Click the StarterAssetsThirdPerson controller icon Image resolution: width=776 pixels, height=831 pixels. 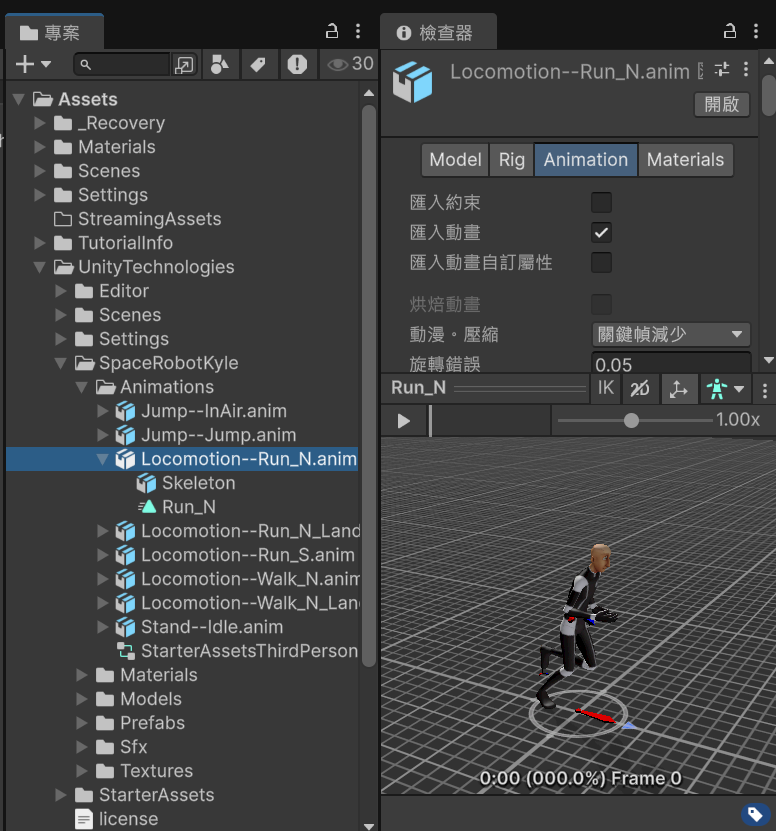(126, 651)
